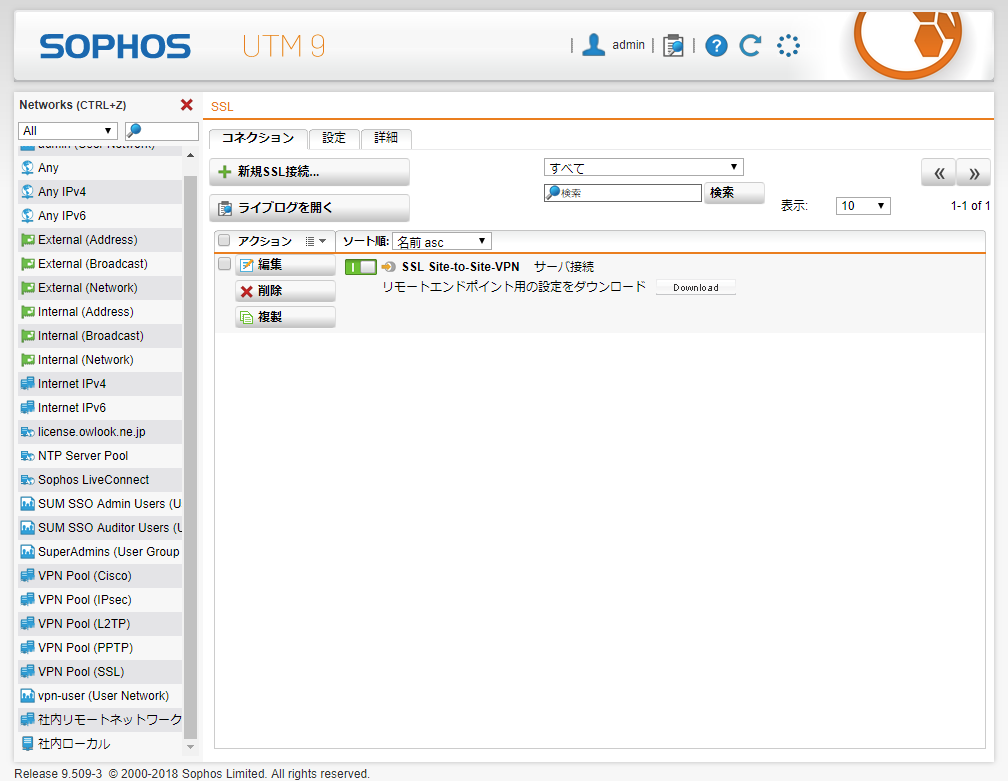This screenshot has height=781, width=1008.
Task: Open the 名前 asc sort order dropdown
Action: click(x=441, y=241)
